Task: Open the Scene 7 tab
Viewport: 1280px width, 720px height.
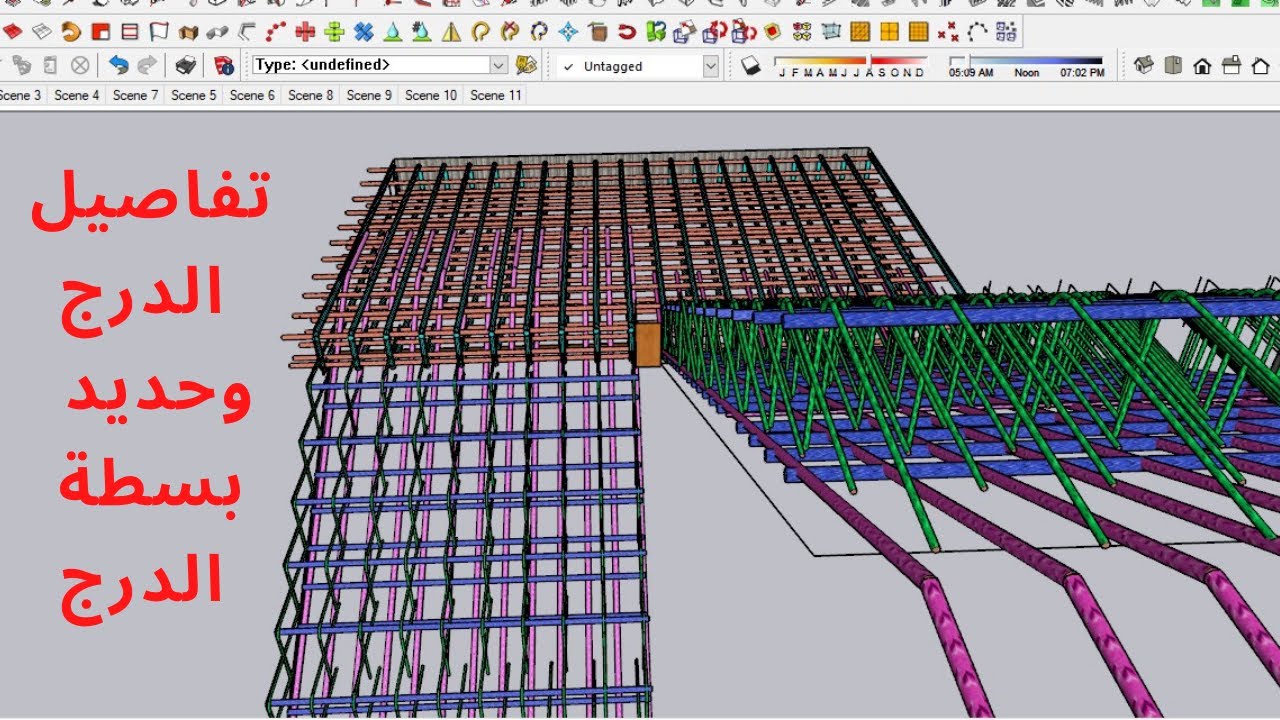Action: click(135, 95)
